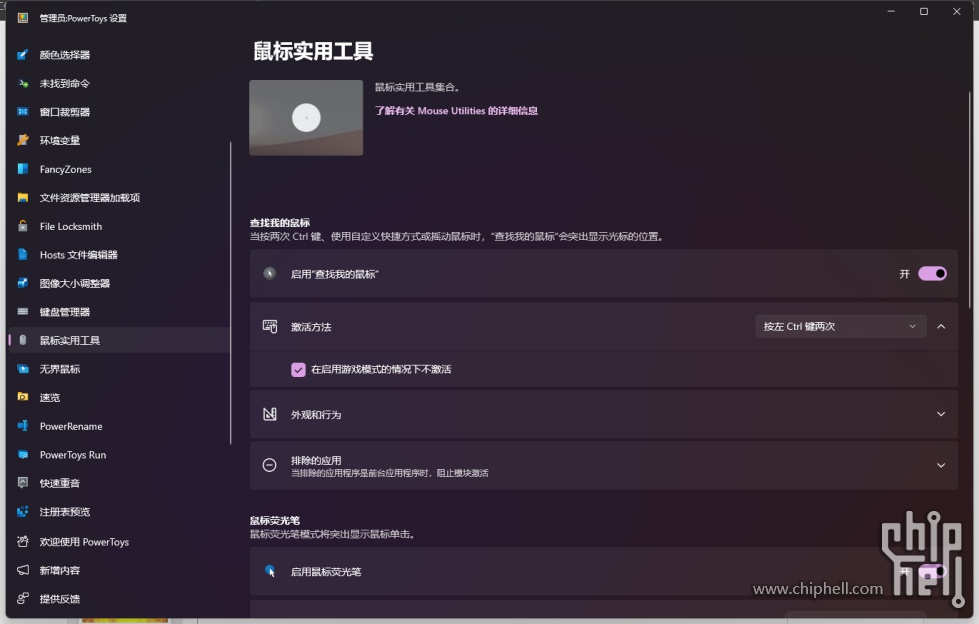
Task: Select the 未找到命令 sidebar icon
Action: coord(22,84)
